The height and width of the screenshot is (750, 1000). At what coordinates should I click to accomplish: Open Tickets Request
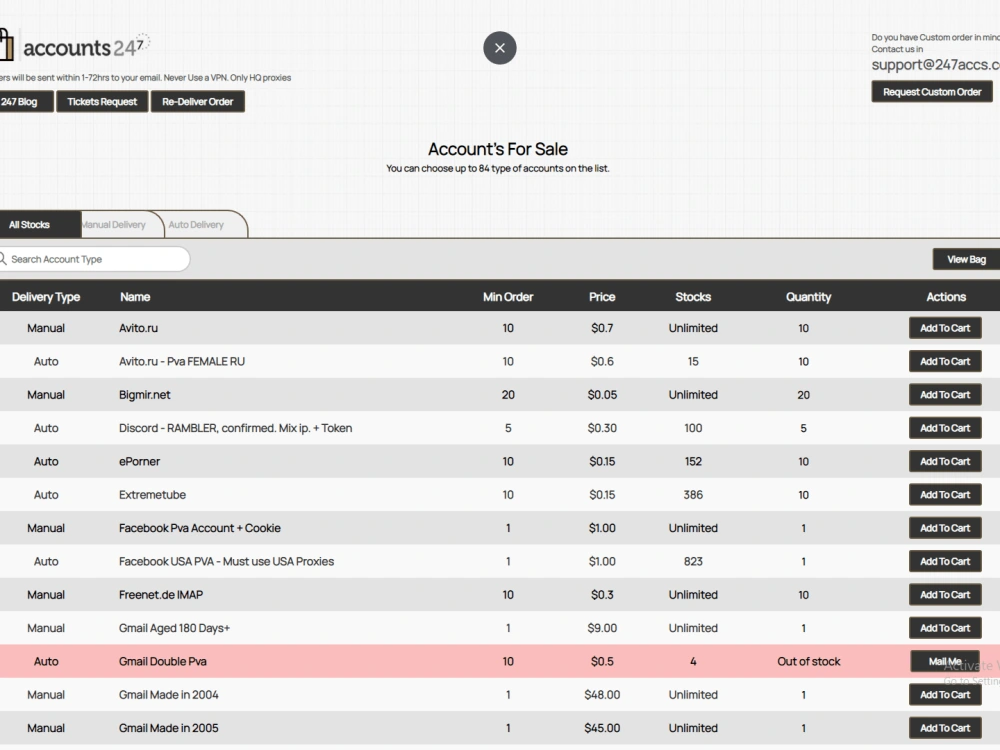(102, 101)
